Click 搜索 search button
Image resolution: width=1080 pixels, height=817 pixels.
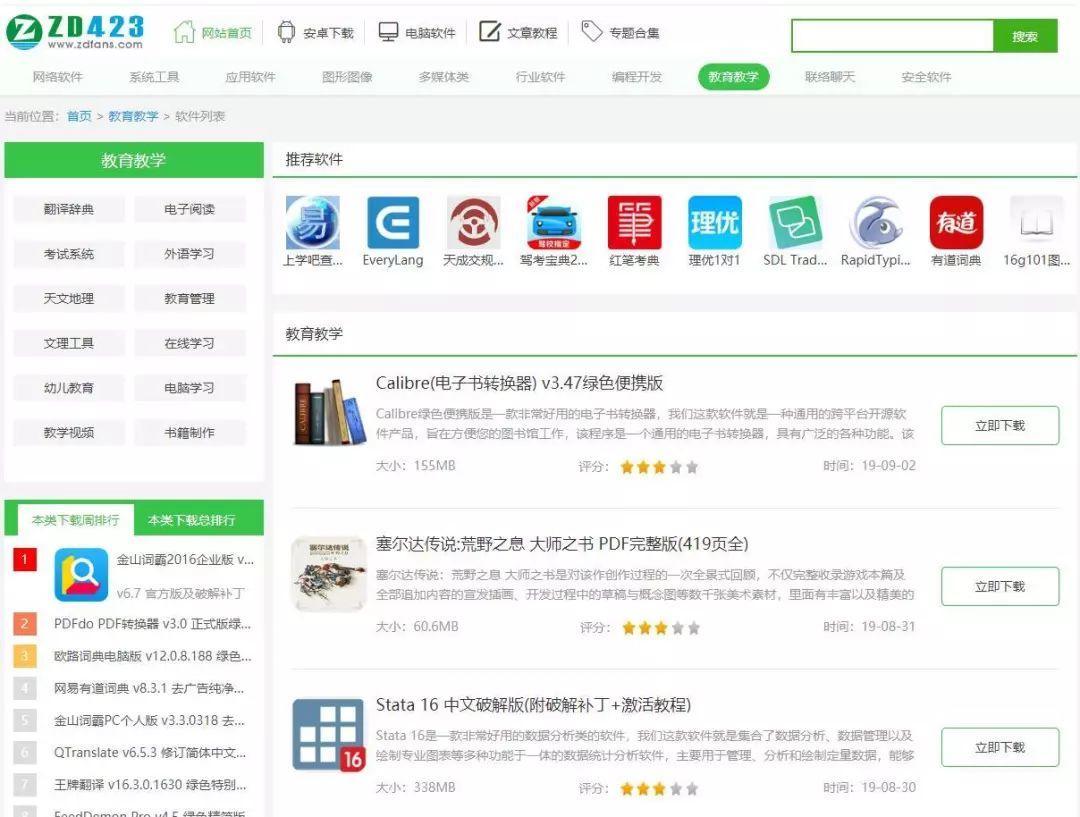[x=1024, y=37]
